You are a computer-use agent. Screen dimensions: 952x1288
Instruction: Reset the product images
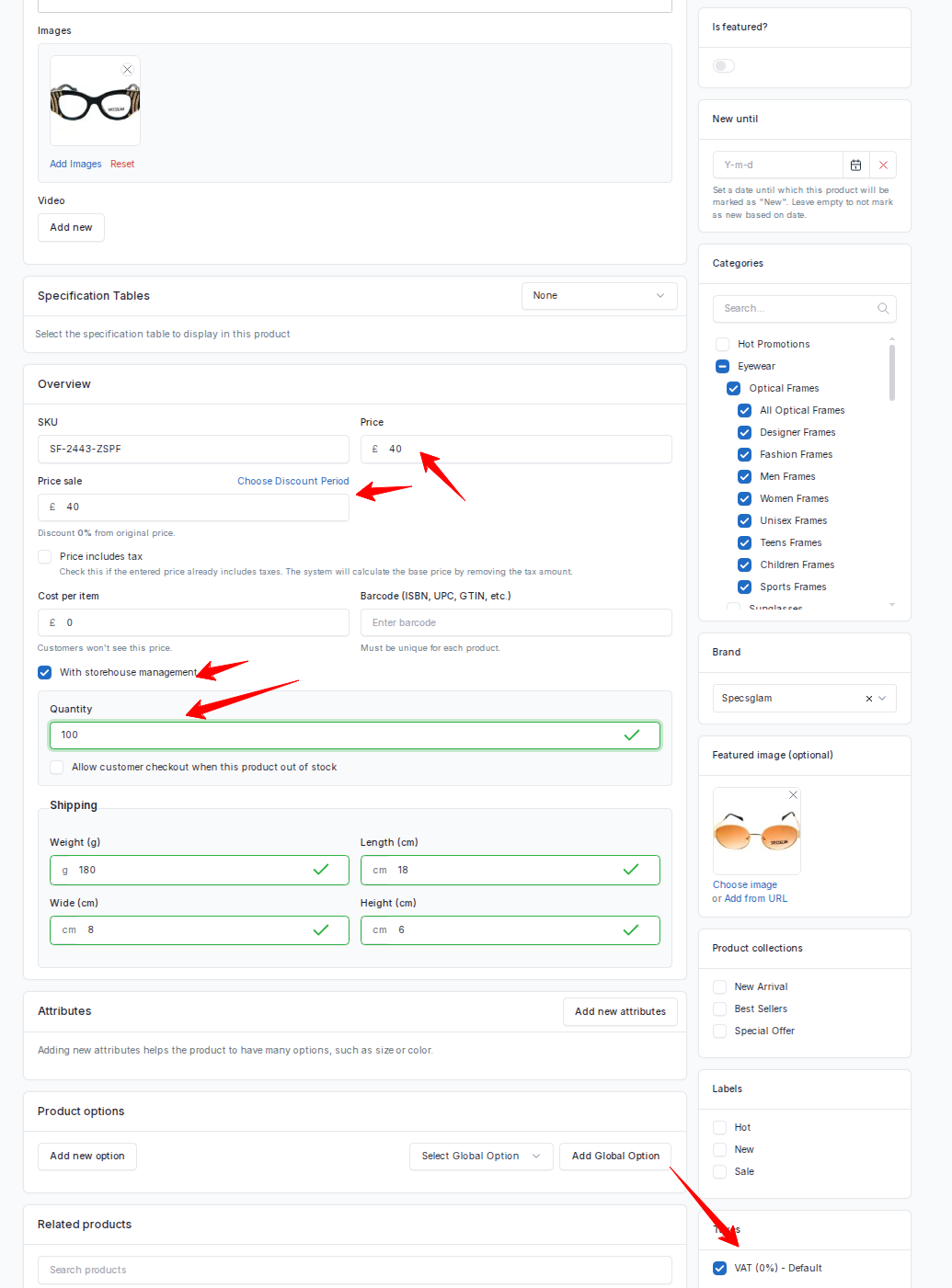coord(122,164)
